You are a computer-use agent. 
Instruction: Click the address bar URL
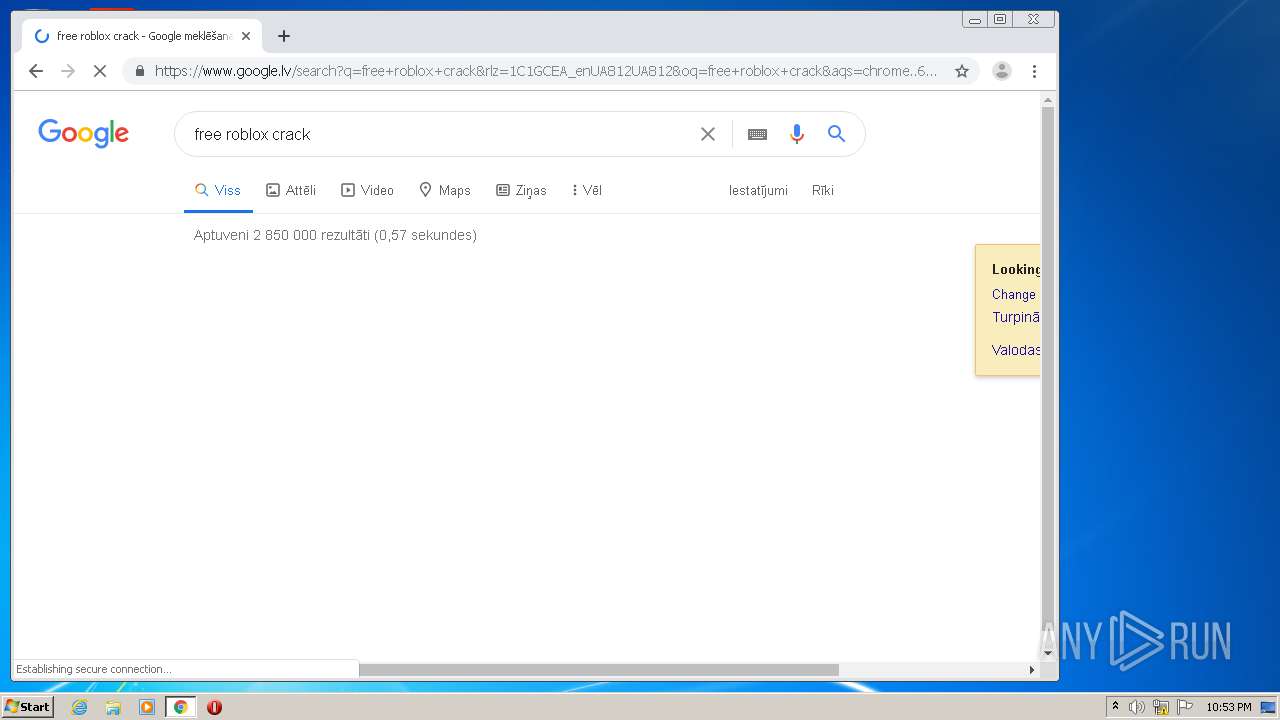click(546, 71)
